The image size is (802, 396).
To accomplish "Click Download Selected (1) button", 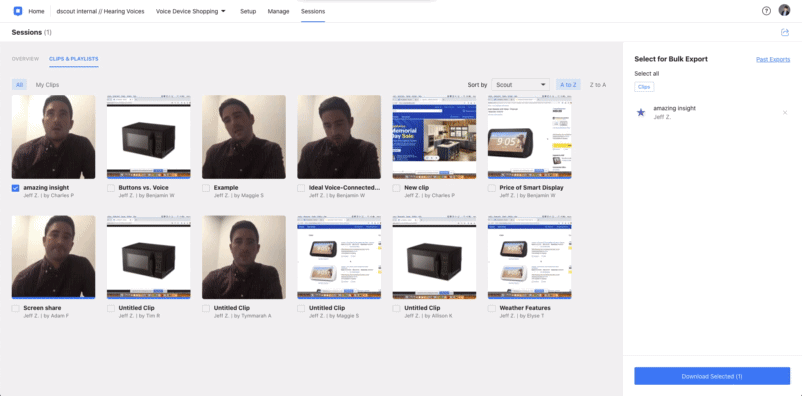I will [x=712, y=376].
